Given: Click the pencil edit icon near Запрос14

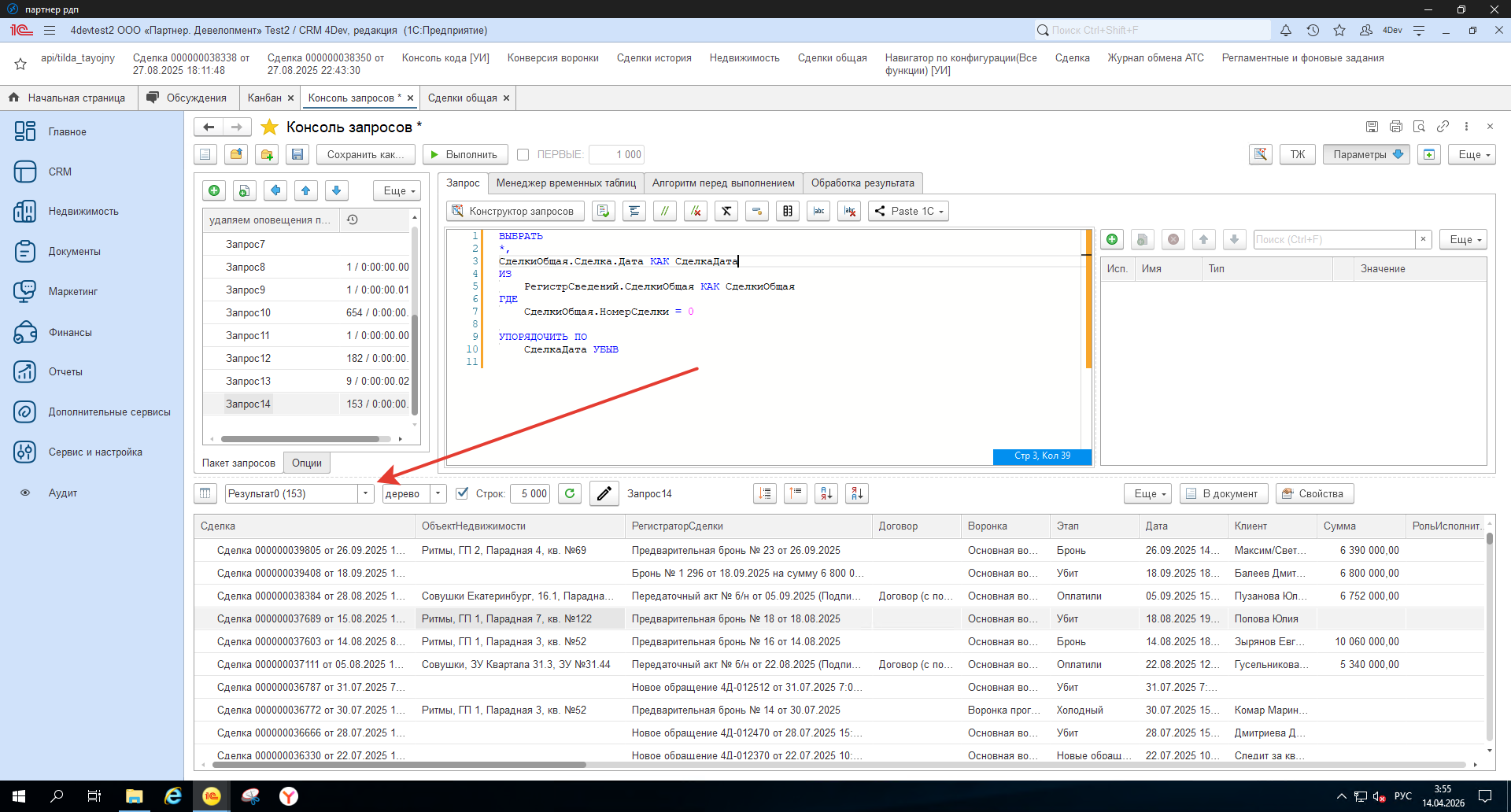Looking at the screenshot, I should [604, 494].
